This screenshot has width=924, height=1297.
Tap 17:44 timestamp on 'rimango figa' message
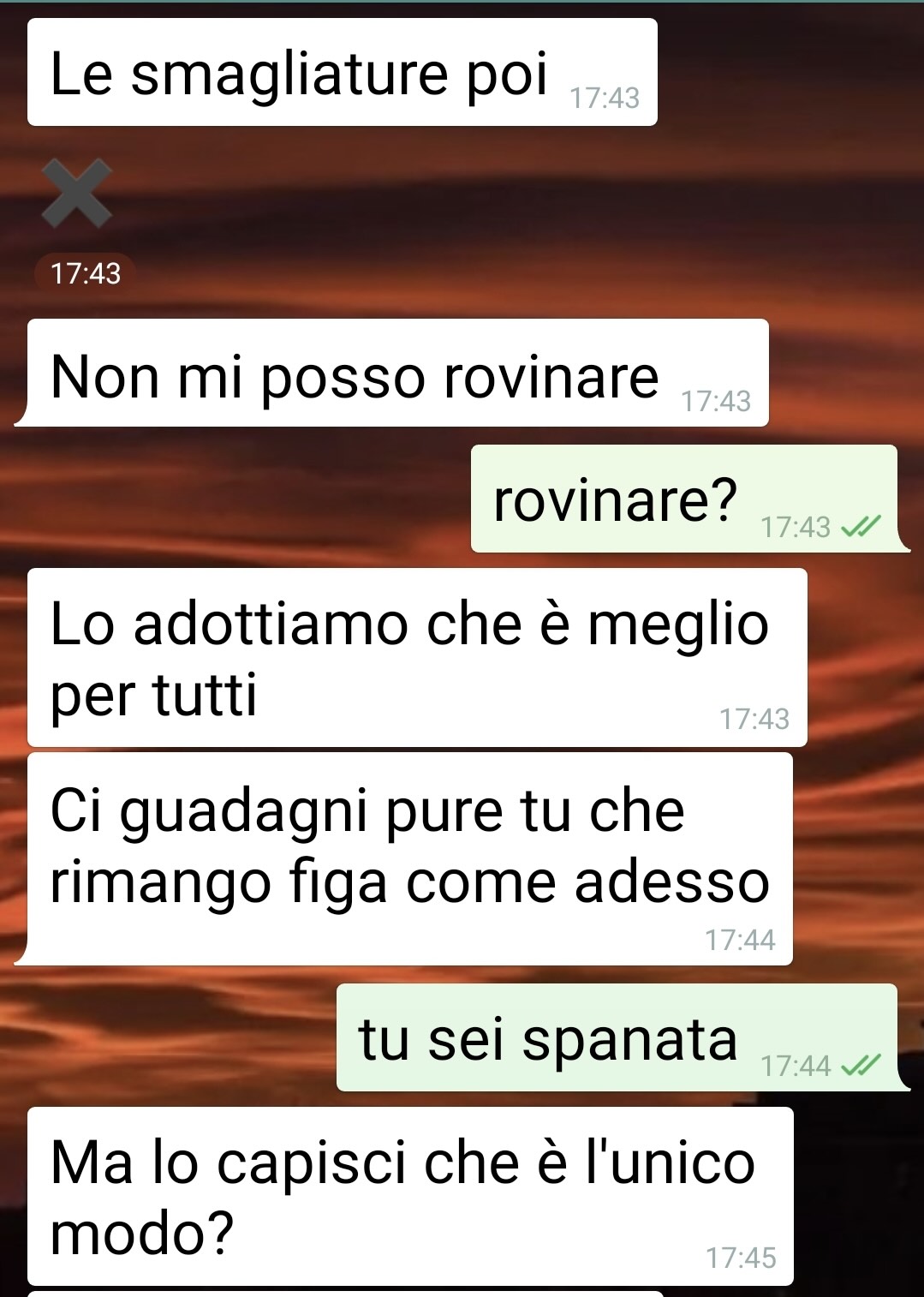[740, 940]
